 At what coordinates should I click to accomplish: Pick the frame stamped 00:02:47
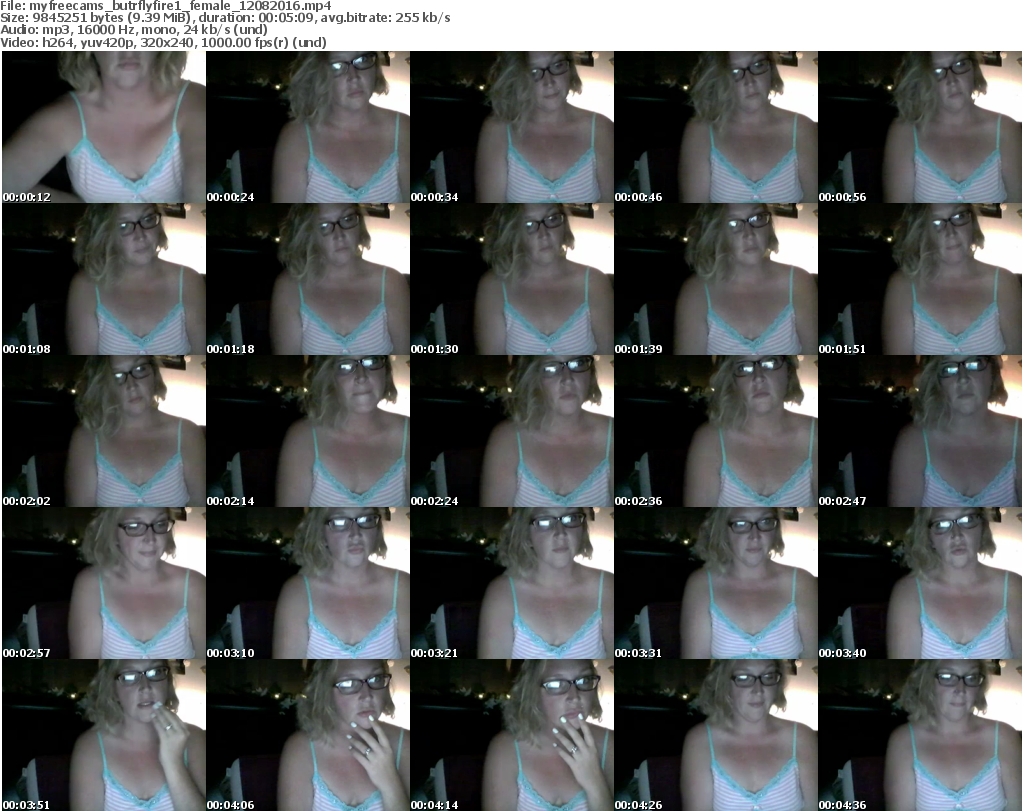point(920,431)
